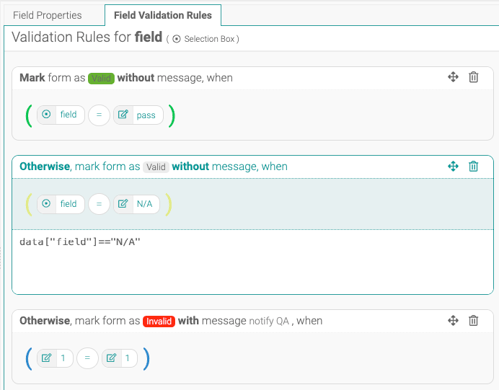Screen dimensions: 499x390
Task: Click the move icon on the first rule
Action: pyautogui.click(x=453, y=77)
